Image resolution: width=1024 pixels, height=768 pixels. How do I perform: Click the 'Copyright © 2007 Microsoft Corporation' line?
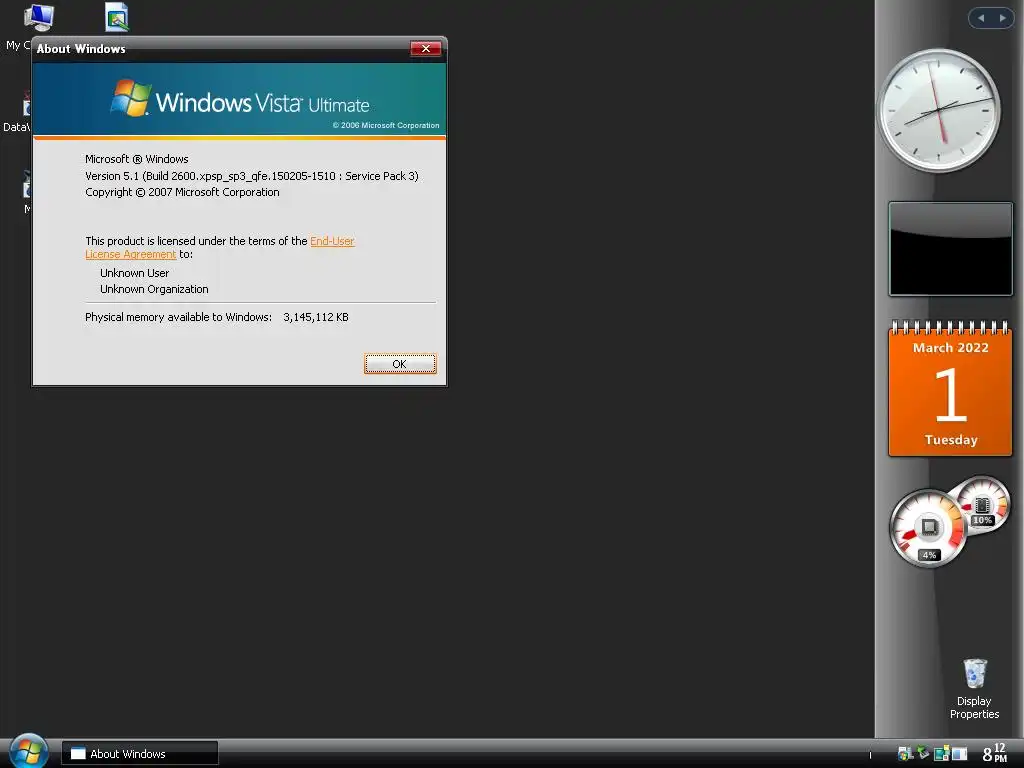tap(182, 192)
